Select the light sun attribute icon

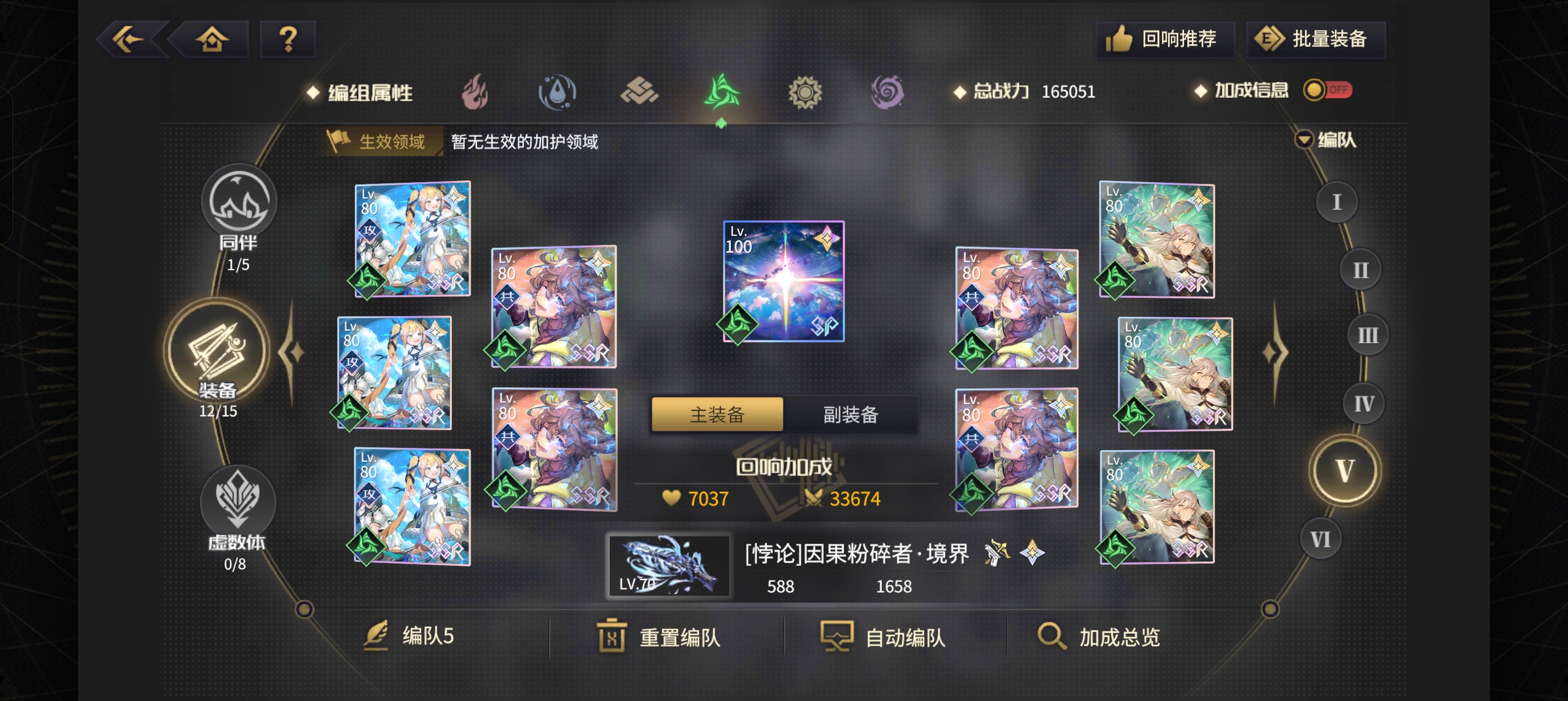pos(805,92)
